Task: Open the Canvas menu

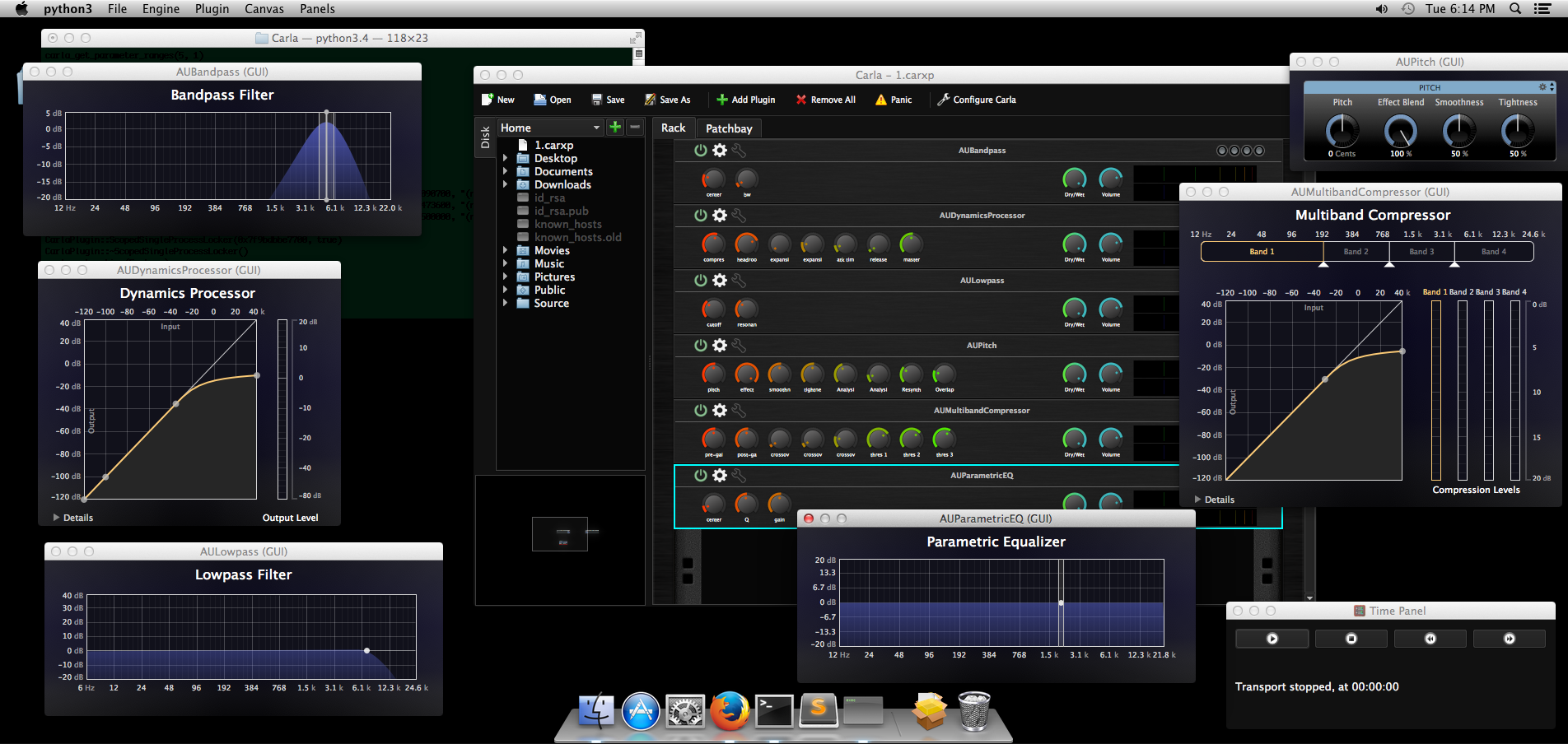Action: pyautogui.click(x=264, y=9)
